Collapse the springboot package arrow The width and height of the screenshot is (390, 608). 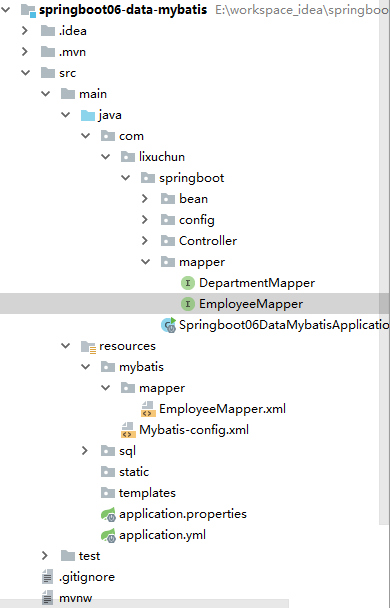[x=126, y=178]
